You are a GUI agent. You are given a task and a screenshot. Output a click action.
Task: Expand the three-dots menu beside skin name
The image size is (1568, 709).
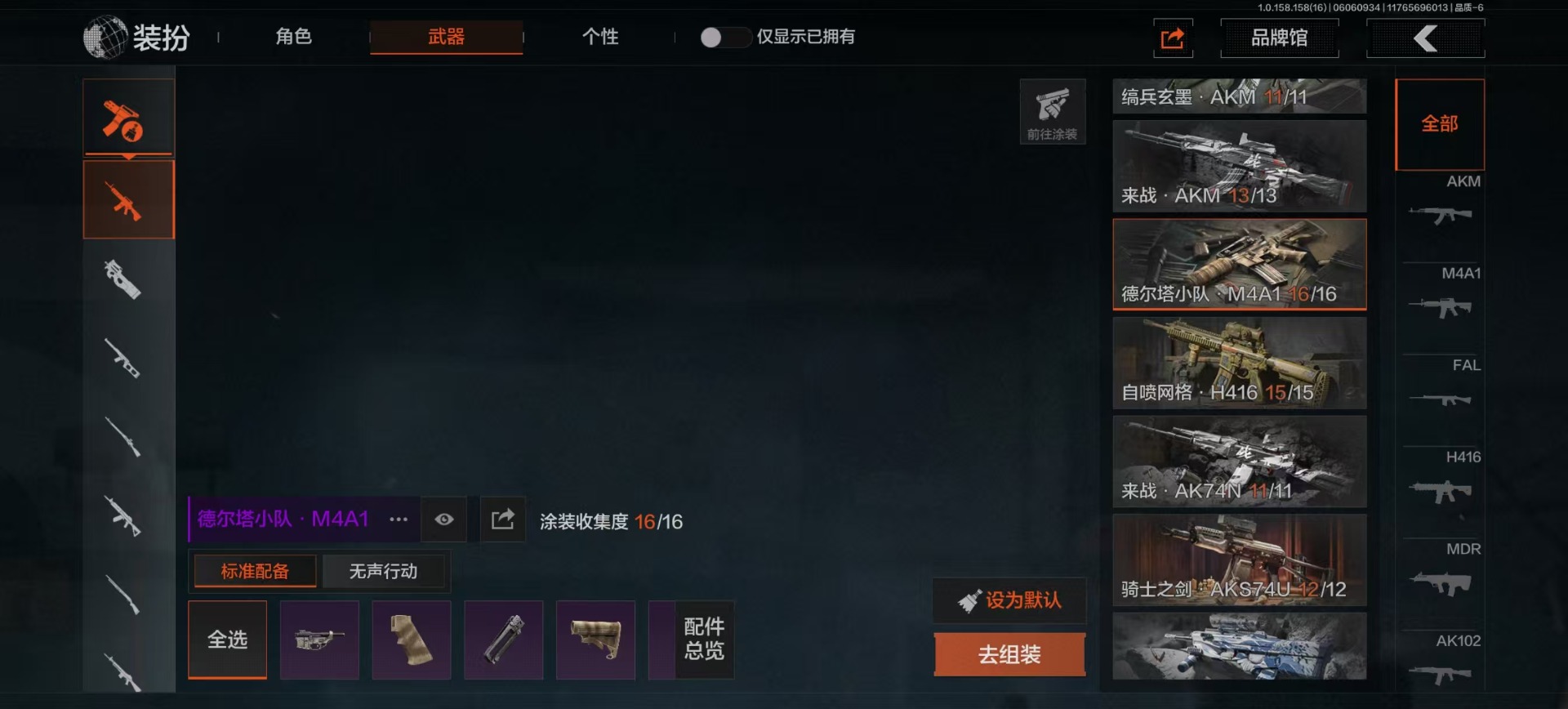tap(399, 519)
